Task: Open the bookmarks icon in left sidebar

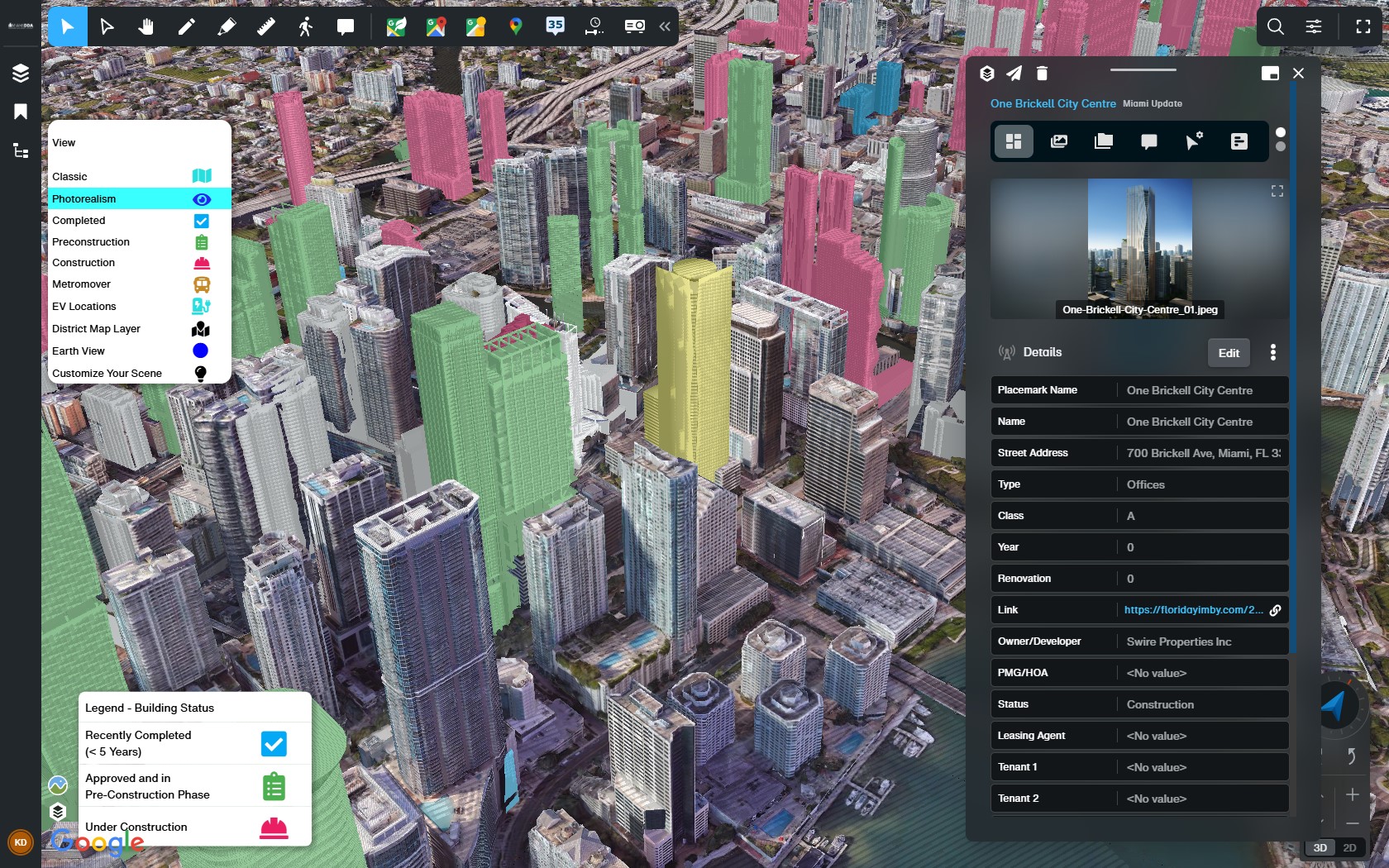Action: (x=21, y=112)
